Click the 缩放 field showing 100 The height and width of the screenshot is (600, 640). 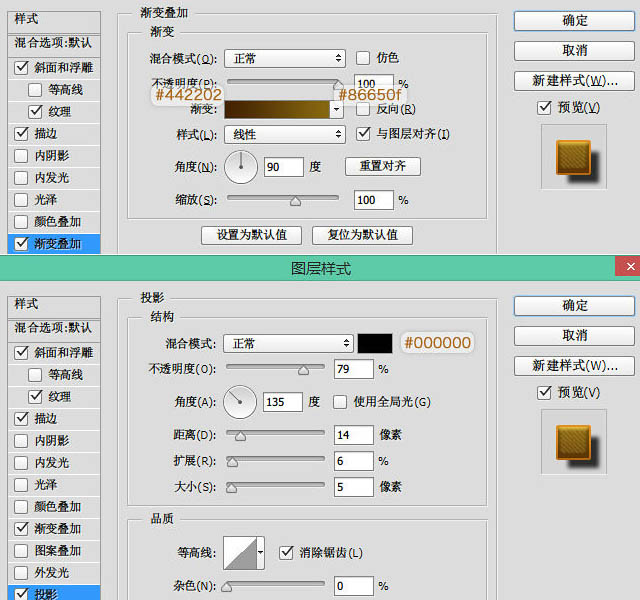coord(373,200)
